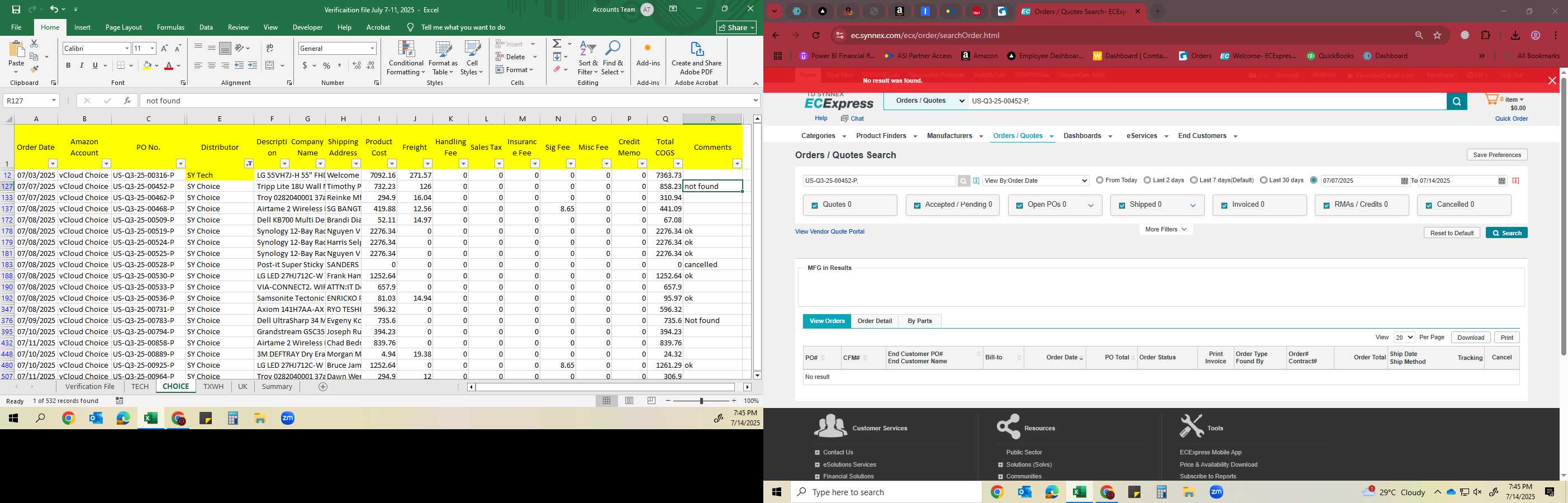Screen dimensions: 1568x503
Task: Click the From date calendar icon
Action: pyautogui.click(x=1404, y=181)
